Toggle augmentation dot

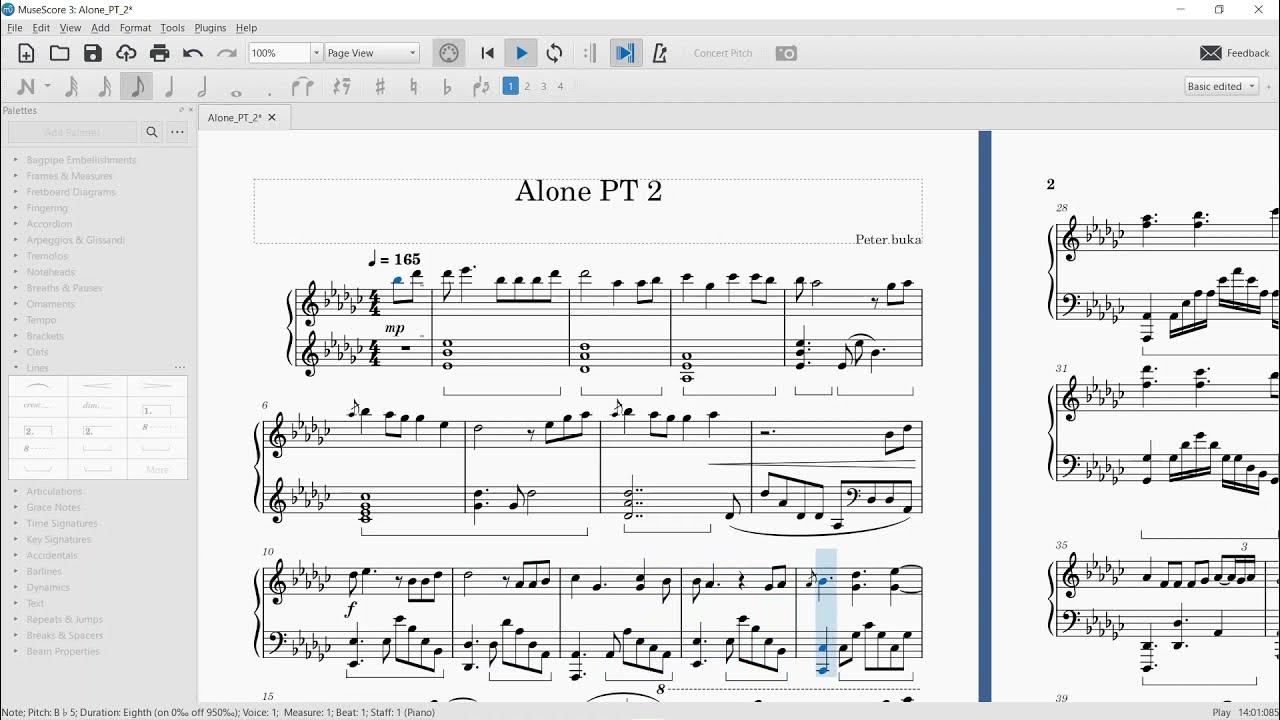click(x=270, y=92)
